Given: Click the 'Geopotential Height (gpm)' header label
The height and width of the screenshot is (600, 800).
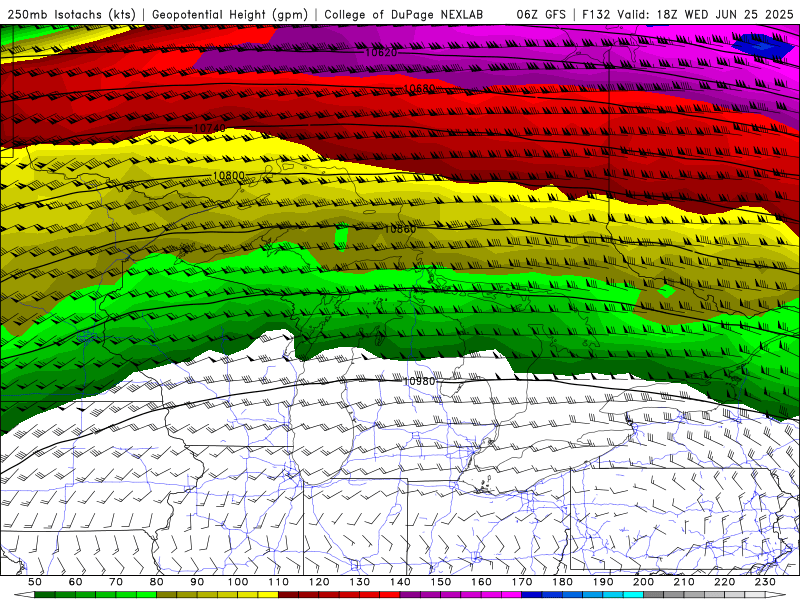Looking at the screenshot, I should pos(230,15).
